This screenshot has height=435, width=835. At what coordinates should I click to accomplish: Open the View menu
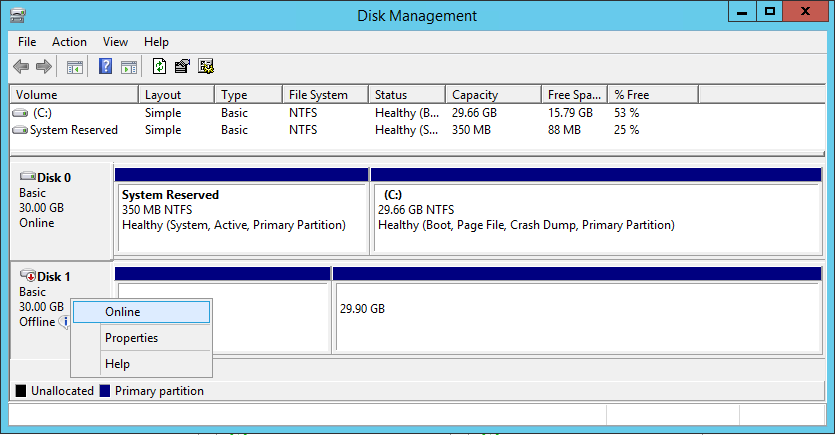tap(115, 42)
